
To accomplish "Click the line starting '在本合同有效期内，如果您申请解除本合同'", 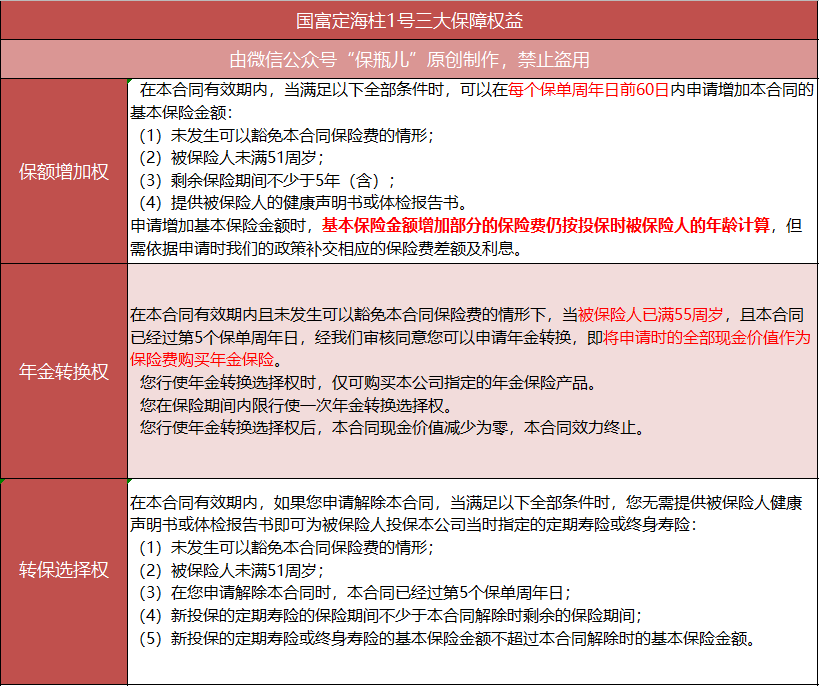I will coord(466,503).
